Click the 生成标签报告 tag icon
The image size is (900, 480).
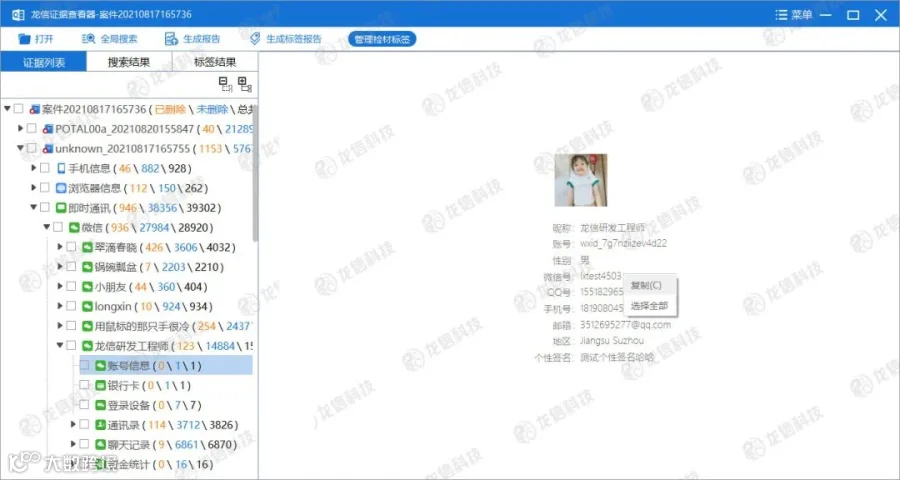coord(255,39)
